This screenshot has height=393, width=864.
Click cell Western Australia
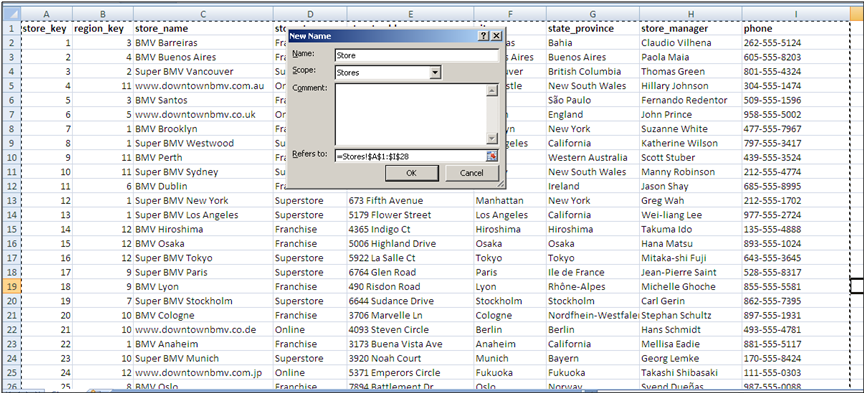pos(592,158)
